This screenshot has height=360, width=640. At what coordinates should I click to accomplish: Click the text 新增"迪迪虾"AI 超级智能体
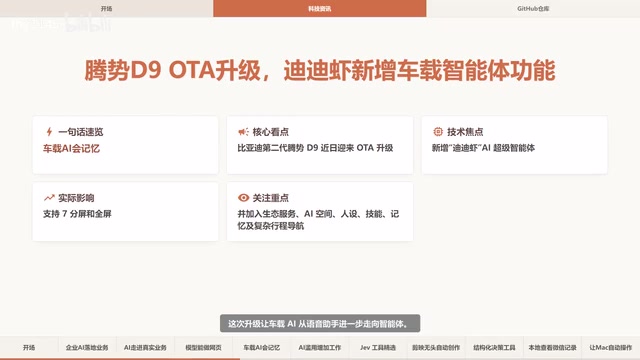pyautogui.click(x=483, y=148)
